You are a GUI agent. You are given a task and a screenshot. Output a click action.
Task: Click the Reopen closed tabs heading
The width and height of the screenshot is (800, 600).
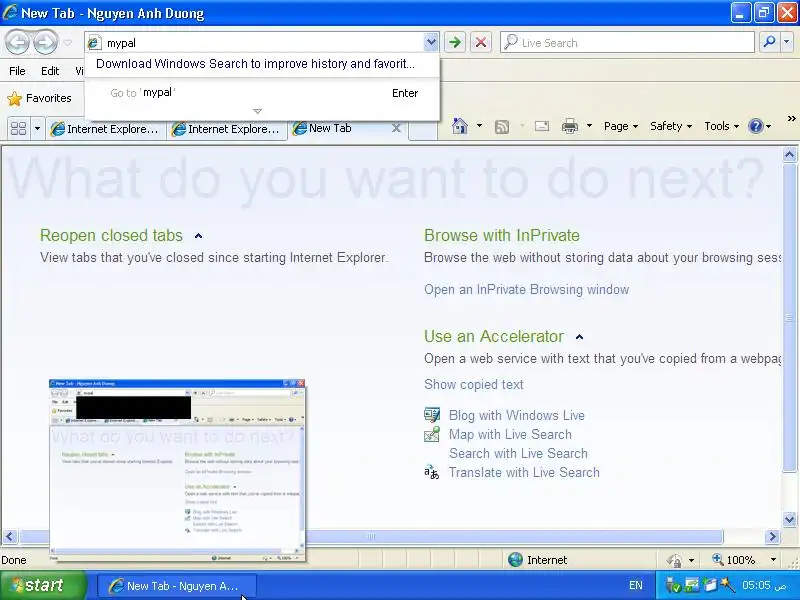[x=111, y=235]
